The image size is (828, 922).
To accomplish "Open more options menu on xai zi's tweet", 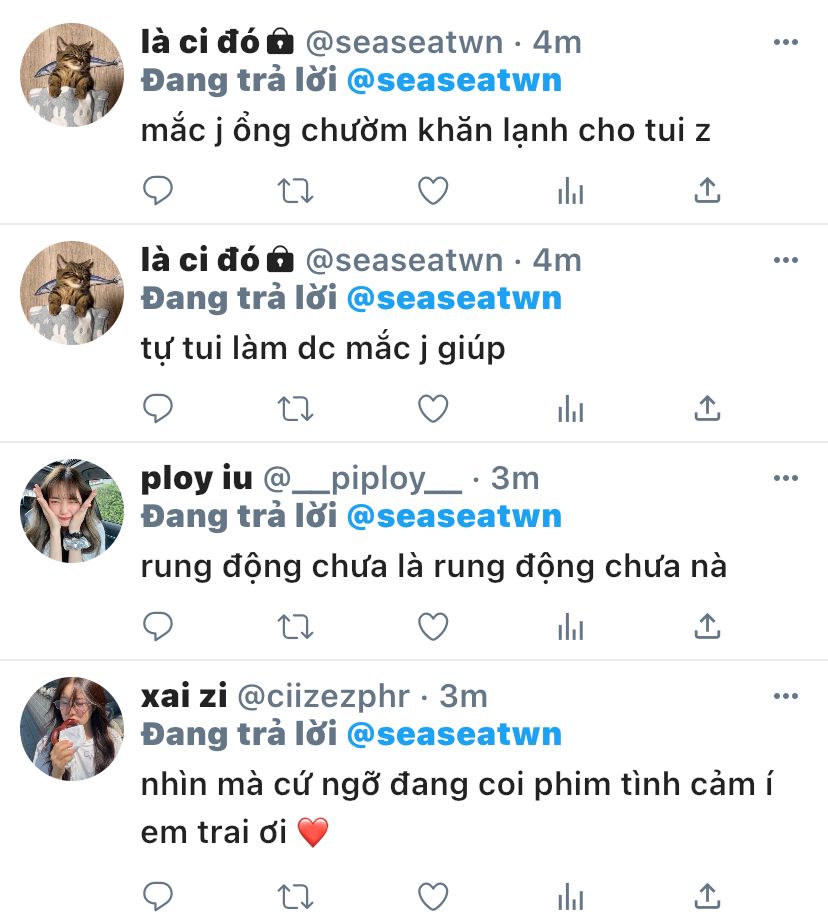I will click(786, 696).
